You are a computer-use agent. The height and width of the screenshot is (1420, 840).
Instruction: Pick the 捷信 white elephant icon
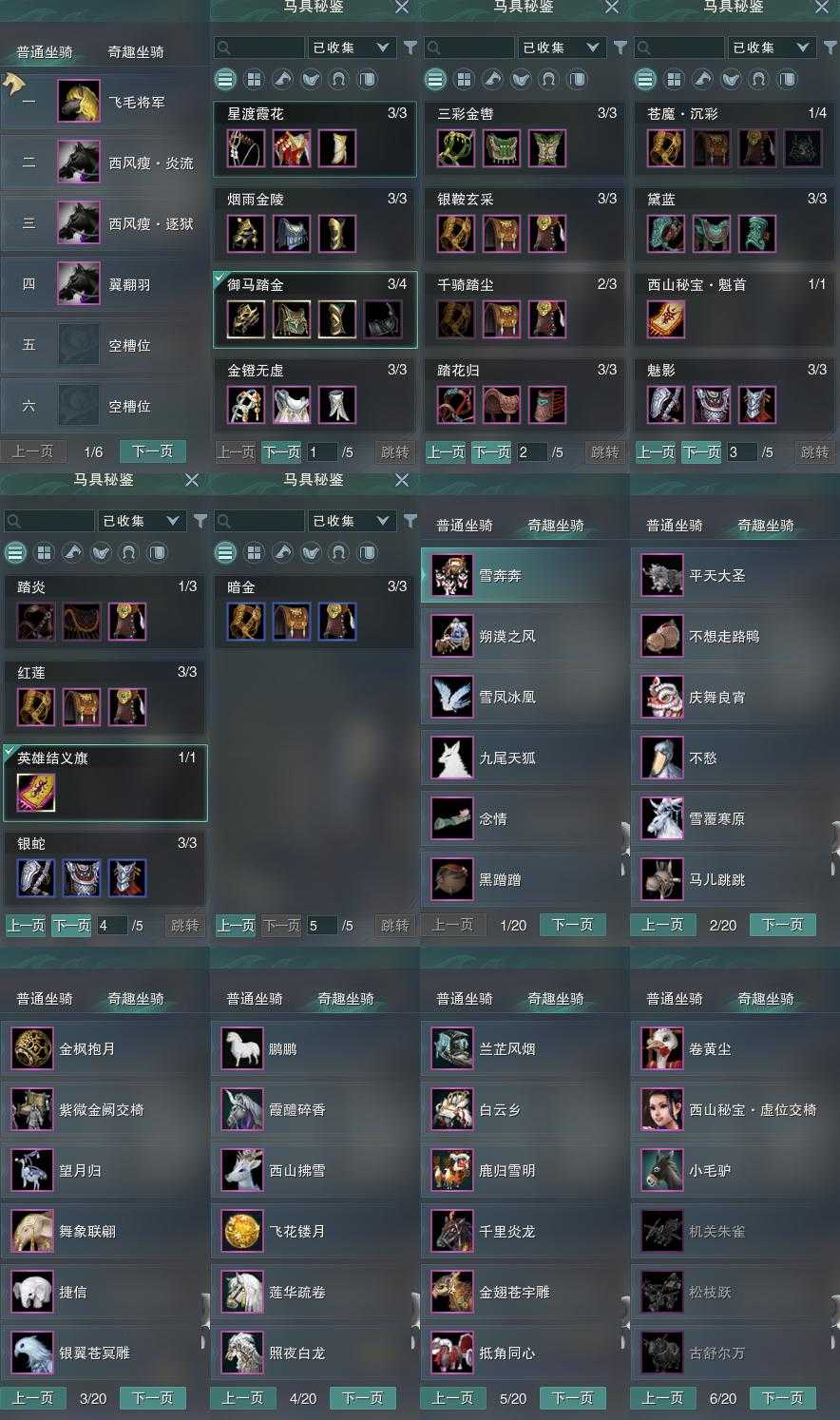[32, 1292]
